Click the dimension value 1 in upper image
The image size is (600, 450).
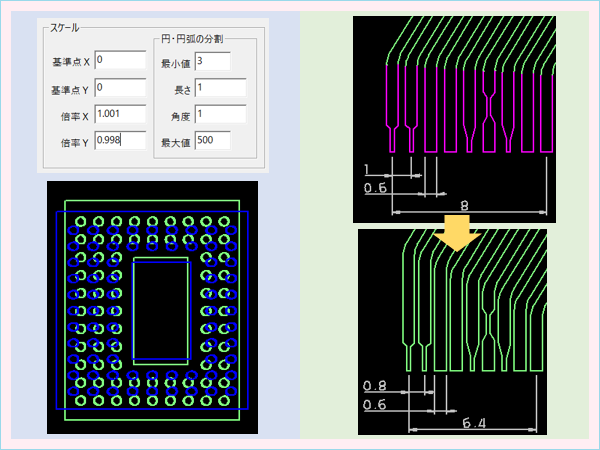point(369,167)
